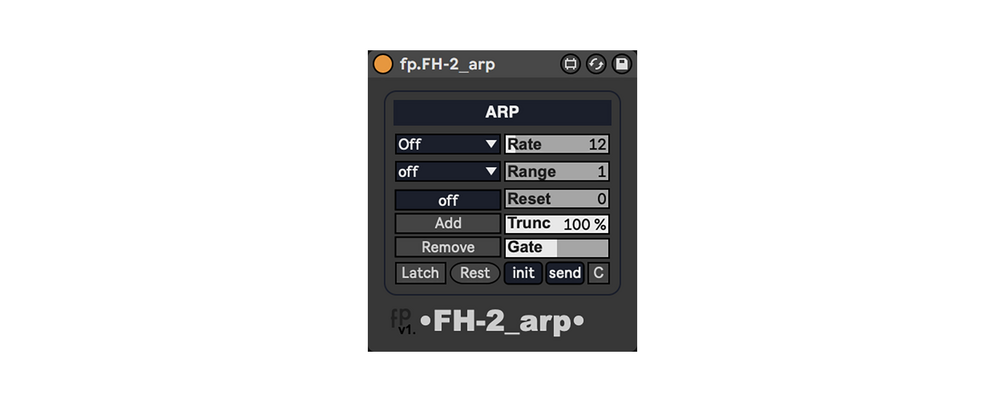
Task: Click the save preset disk icon
Action: (622, 64)
